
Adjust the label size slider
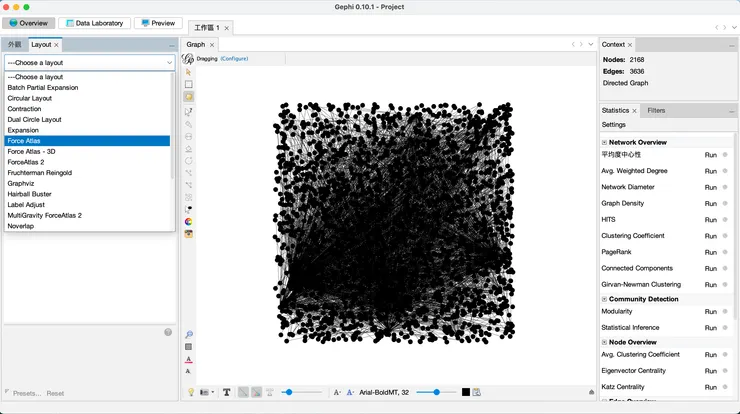click(437, 392)
